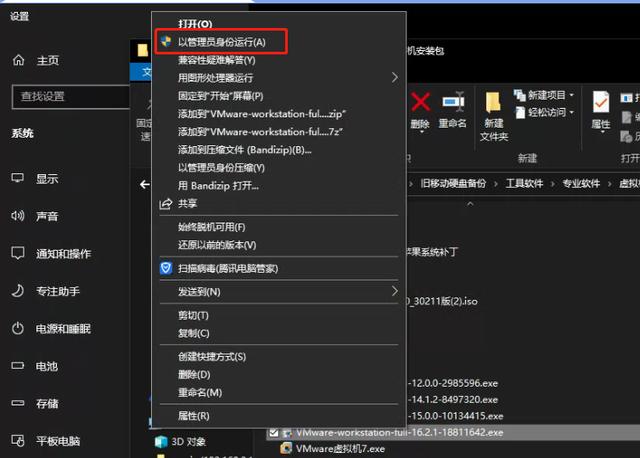Click the 显示 display monitor icon
Viewport: 640px width, 458px height.
pos(18,178)
